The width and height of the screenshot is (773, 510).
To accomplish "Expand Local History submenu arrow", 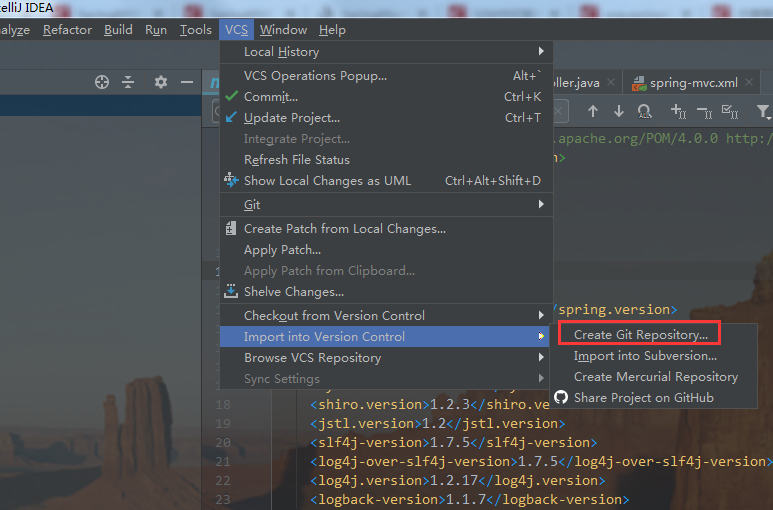I will click(x=541, y=51).
